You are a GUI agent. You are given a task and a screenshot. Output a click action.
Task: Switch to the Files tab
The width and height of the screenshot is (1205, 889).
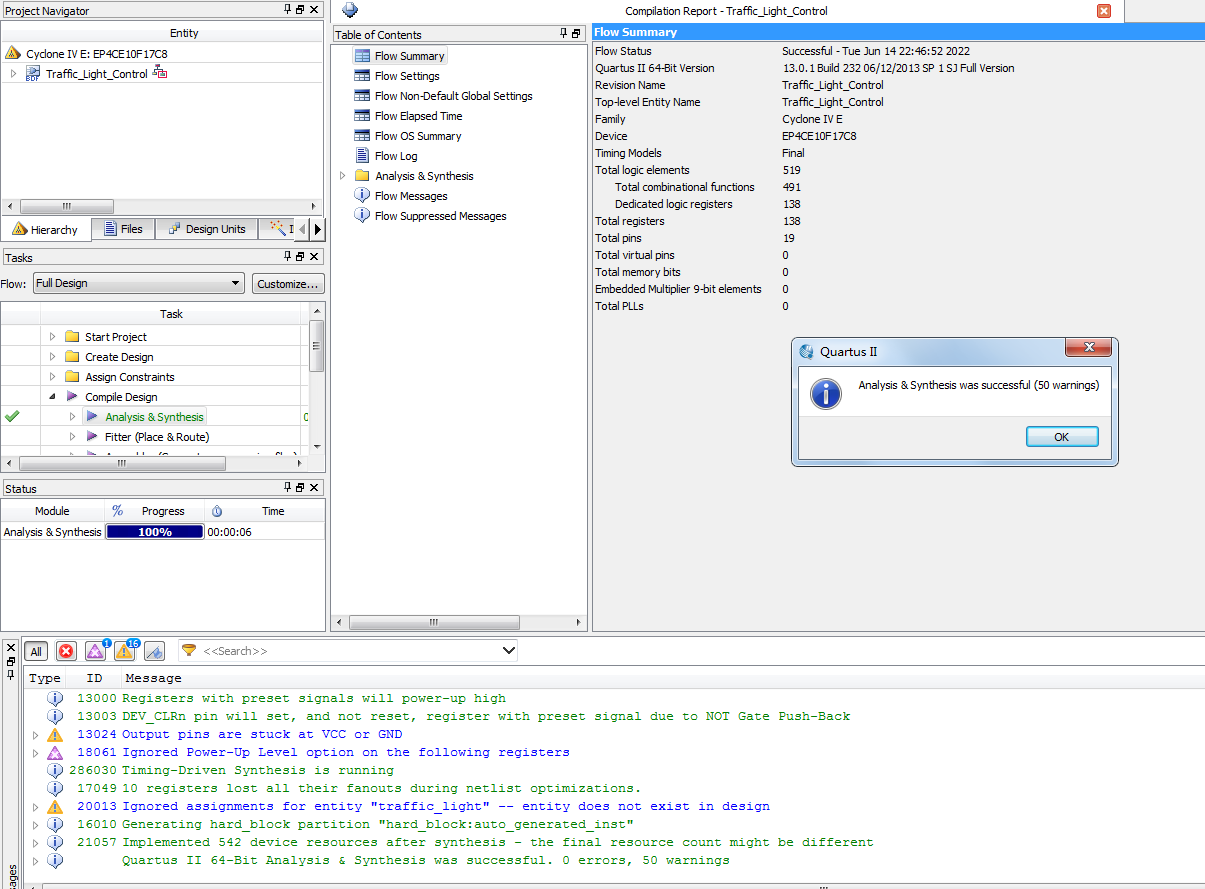123,229
